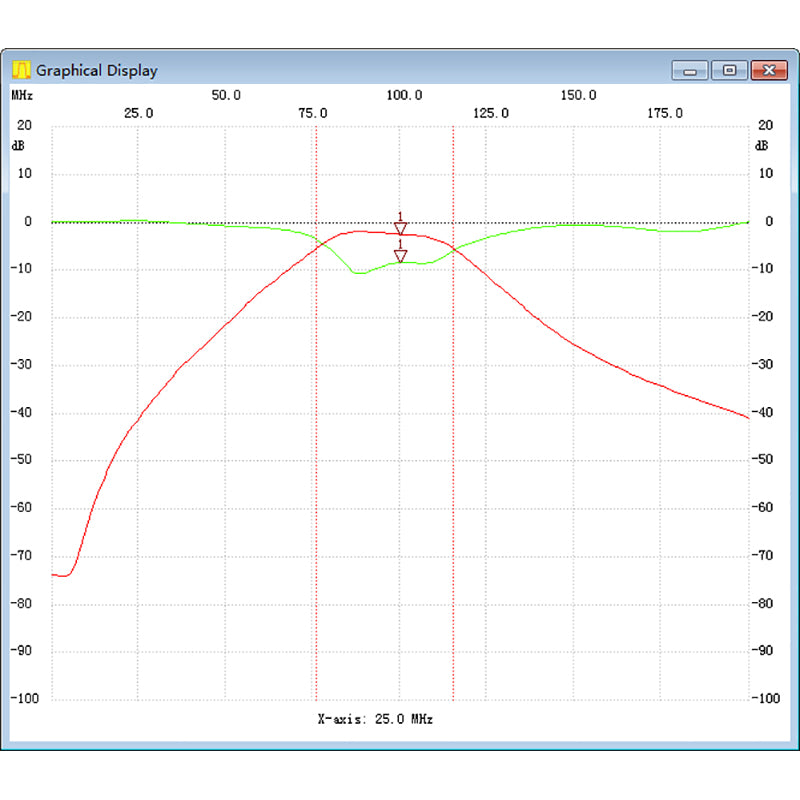Image resolution: width=800 pixels, height=800 pixels.
Task: Click the Graphical Display title bar text
Action: (x=97, y=71)
